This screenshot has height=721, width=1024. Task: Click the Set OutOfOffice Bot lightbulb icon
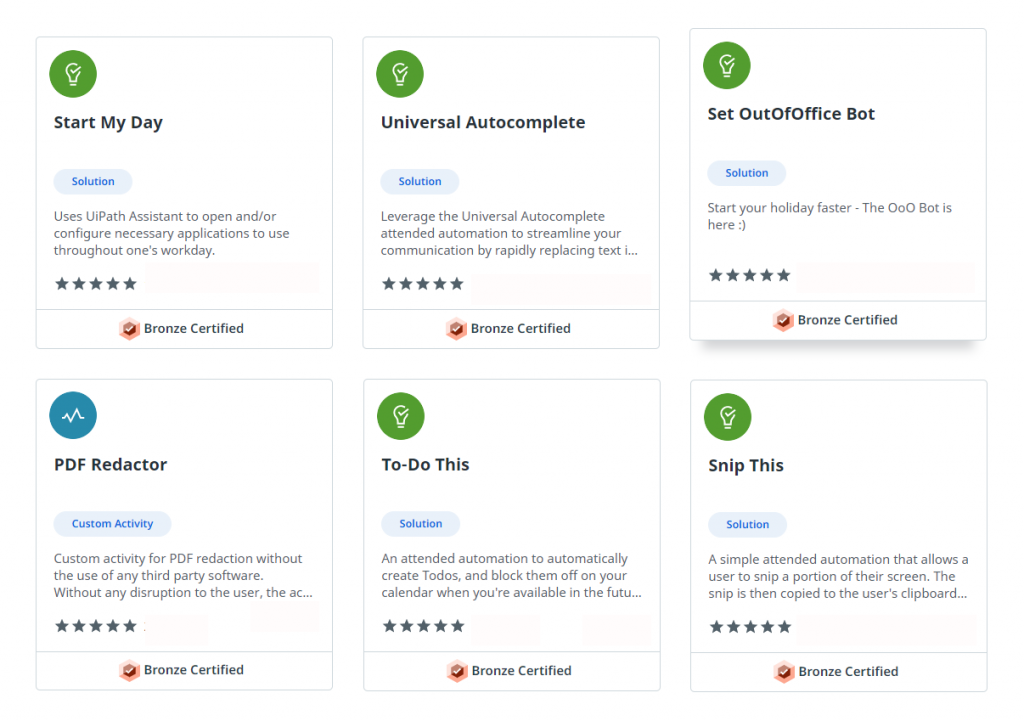[727, 65]
